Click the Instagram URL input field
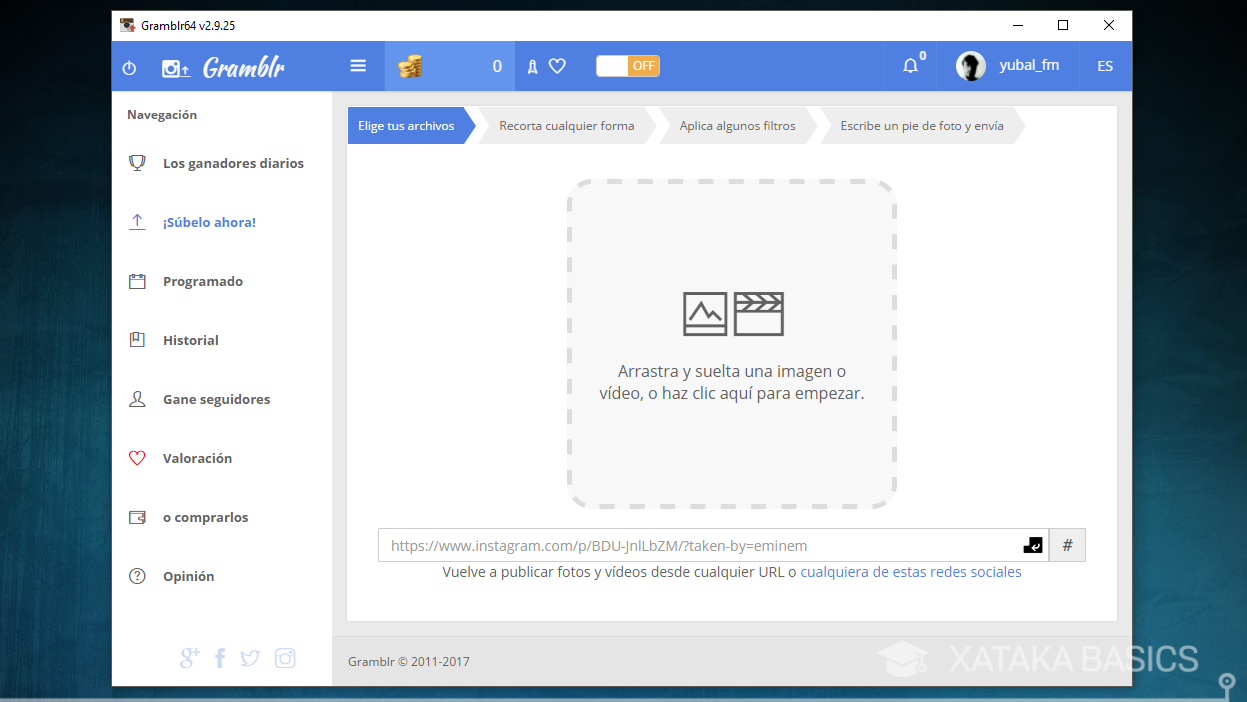Screen dimensions: 1247x702 tap(690, 545)
